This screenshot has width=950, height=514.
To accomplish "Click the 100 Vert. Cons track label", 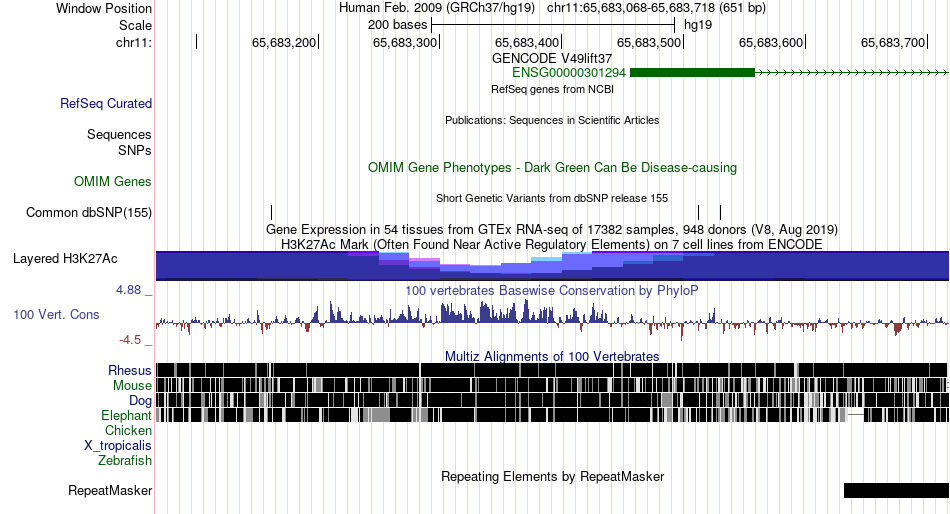I will click(56, 315).
